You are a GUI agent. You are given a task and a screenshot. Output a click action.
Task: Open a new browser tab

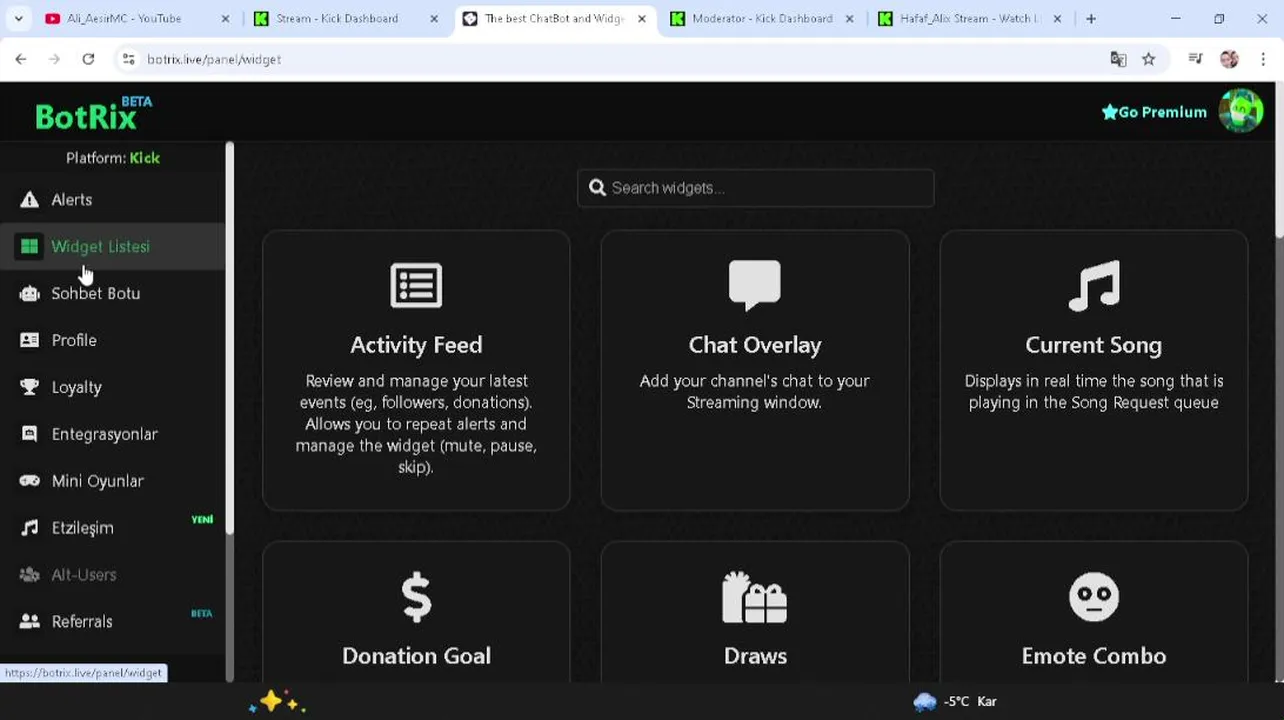pos(1091,18)
